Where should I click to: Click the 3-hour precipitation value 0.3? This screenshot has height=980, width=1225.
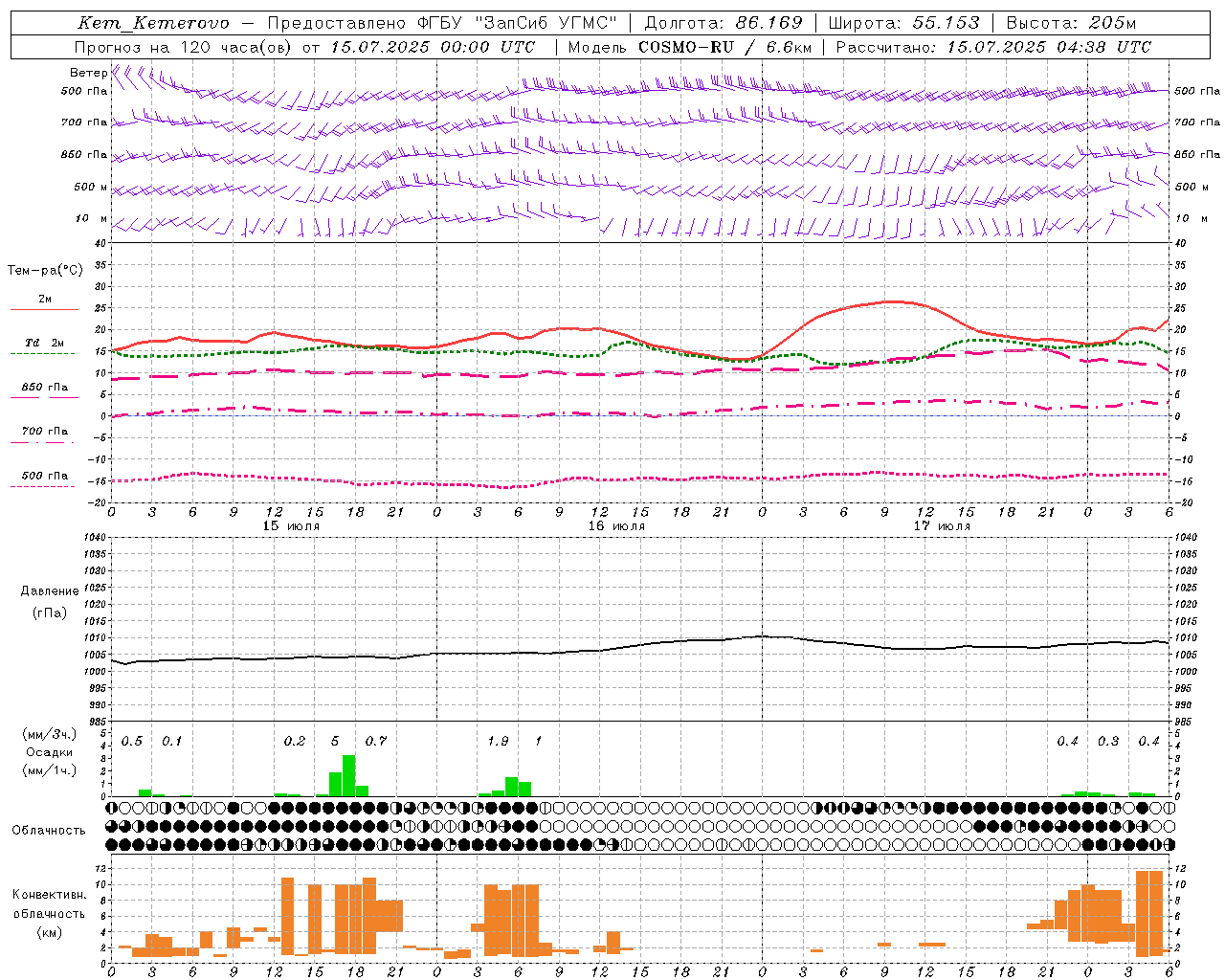click(1108, 742)
